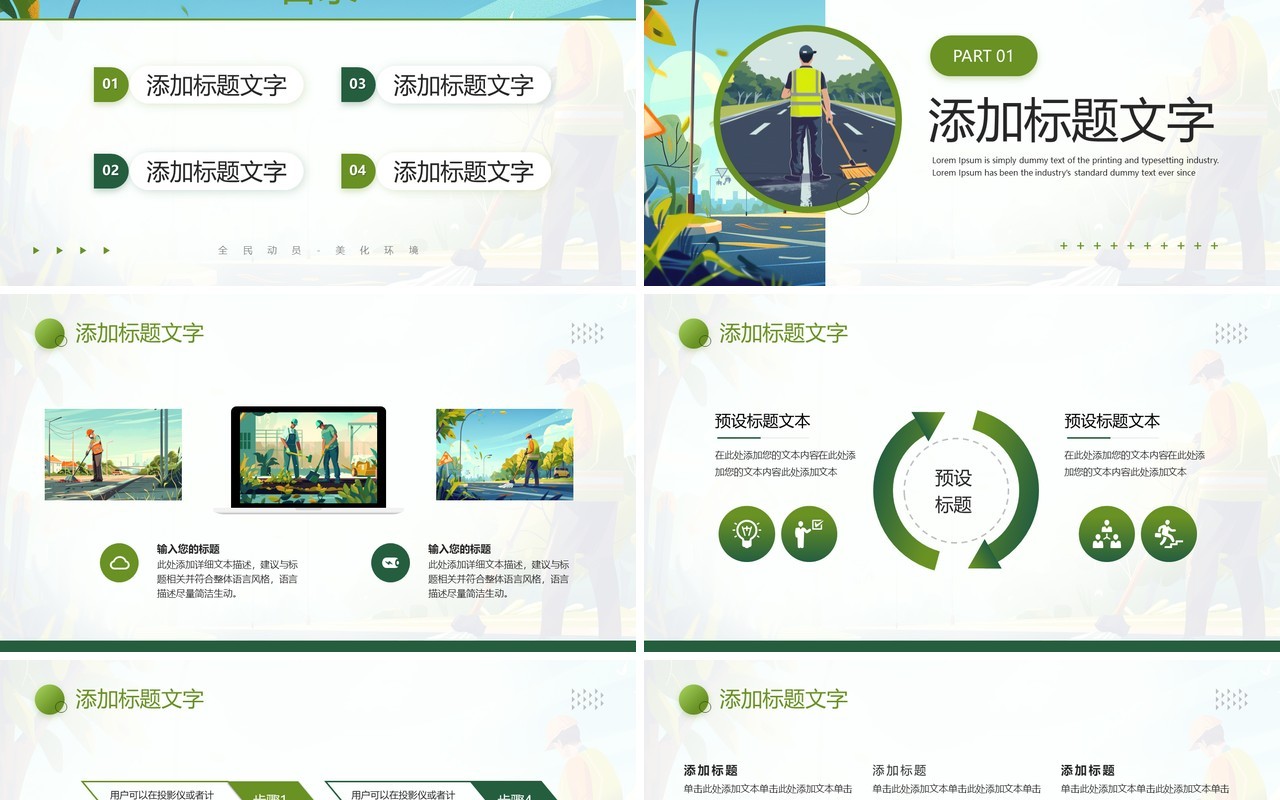Select the dark green 03 number badge
This screenshot has height=800, width=1280.
(357, 84)
